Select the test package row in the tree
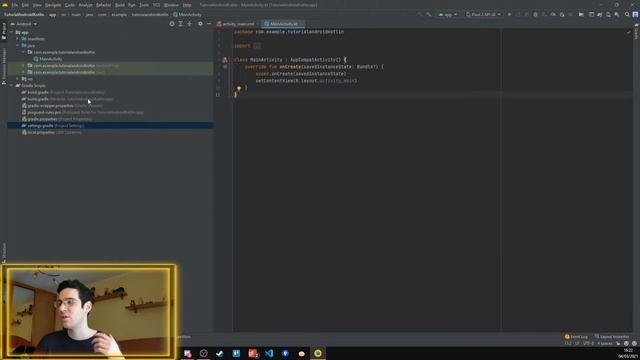 pyautogui.click(x=110, y=72)
